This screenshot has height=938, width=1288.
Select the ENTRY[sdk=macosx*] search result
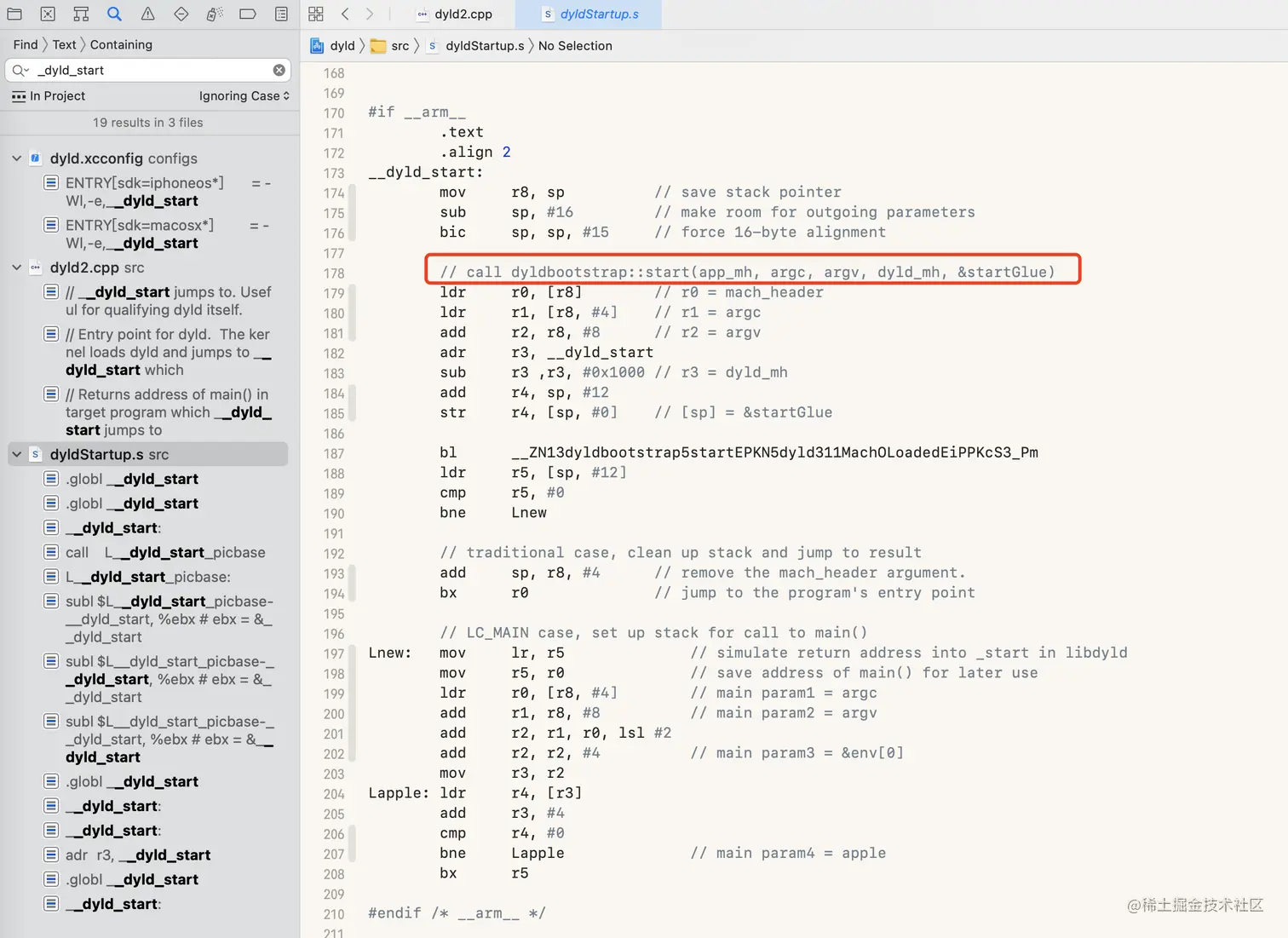pyautogui.click(x=158, y=233)
